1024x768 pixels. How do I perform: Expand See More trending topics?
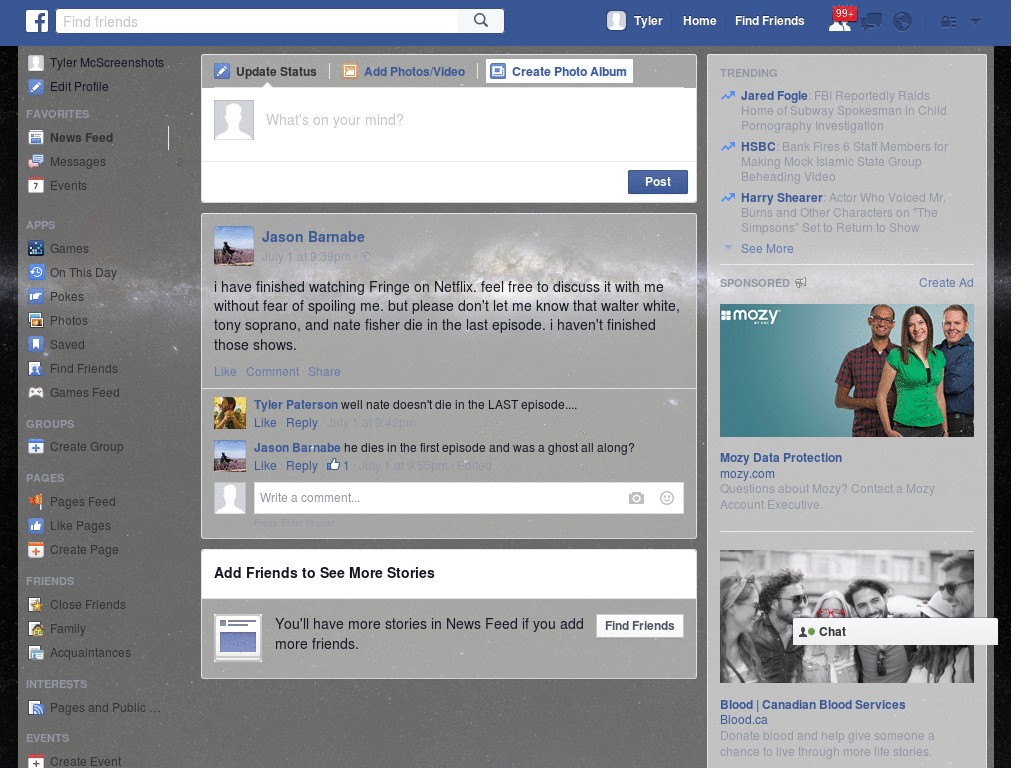pos(767,249)
